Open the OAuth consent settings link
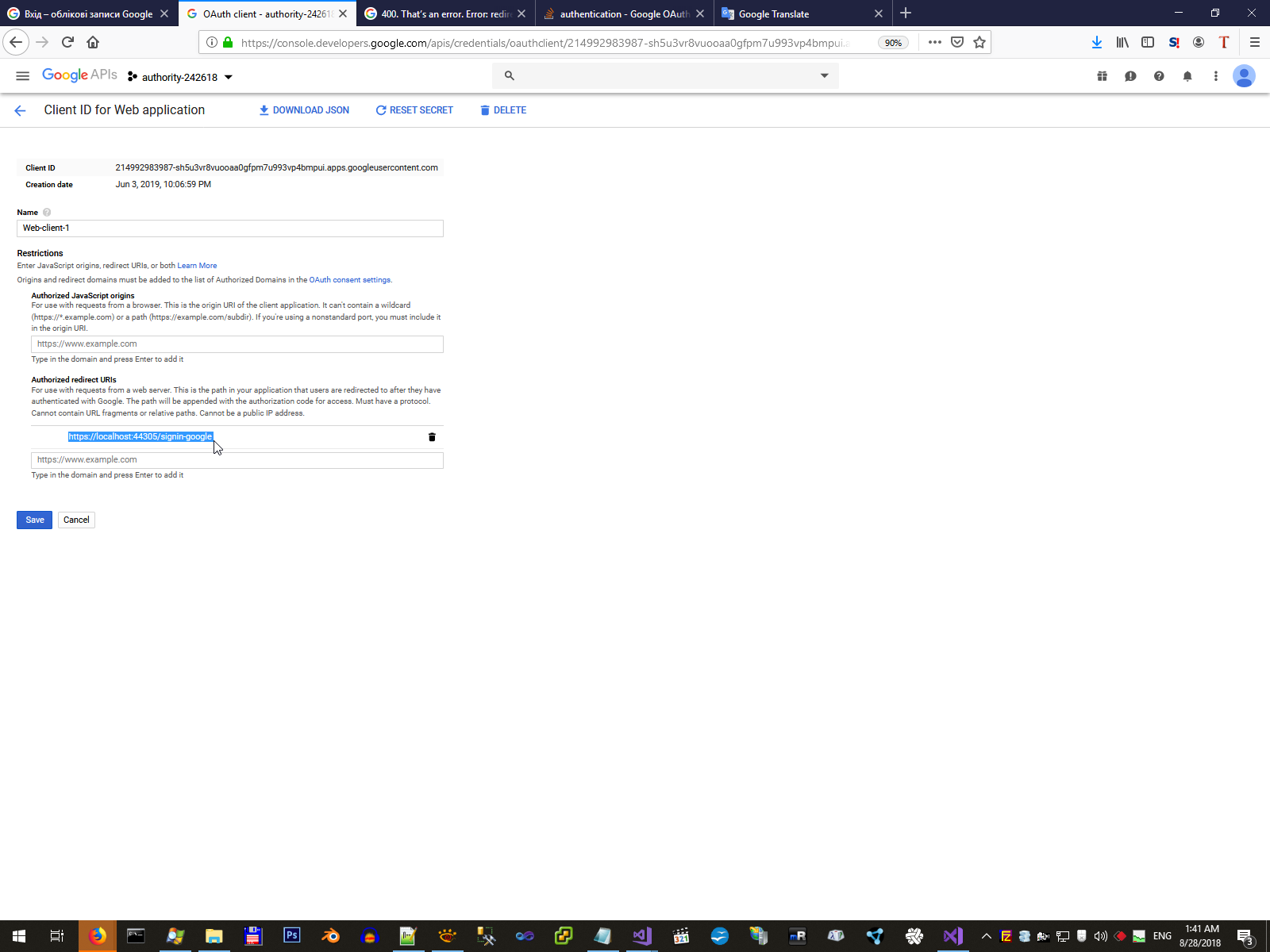 [x=350, y=280]
